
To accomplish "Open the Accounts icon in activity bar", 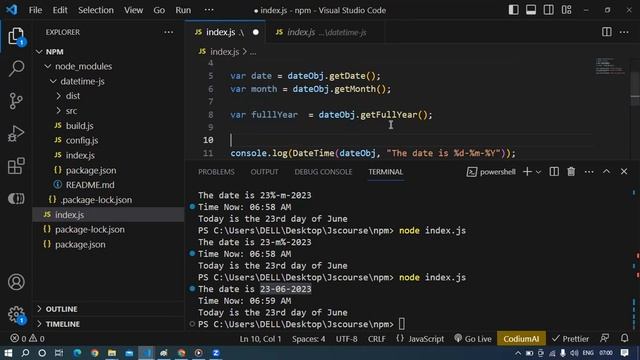I will coord(16,282).
